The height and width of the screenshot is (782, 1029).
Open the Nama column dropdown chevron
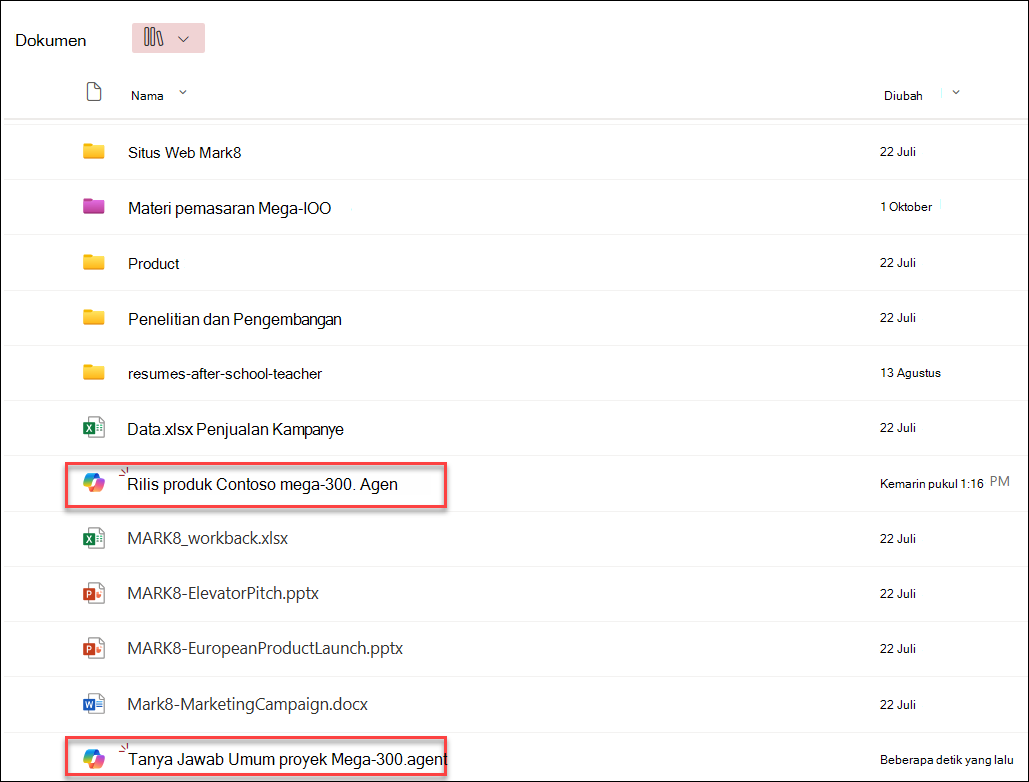coord(183,93)
